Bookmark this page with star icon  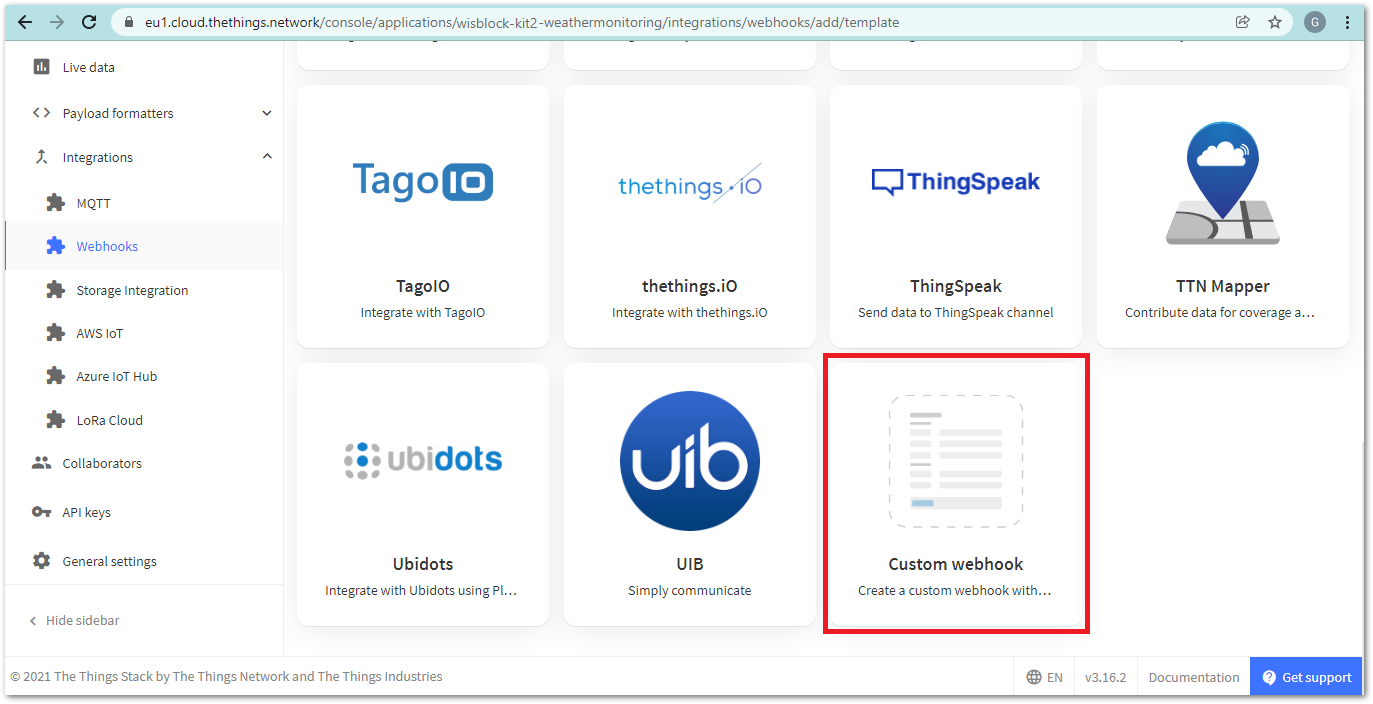(1274, 21)
